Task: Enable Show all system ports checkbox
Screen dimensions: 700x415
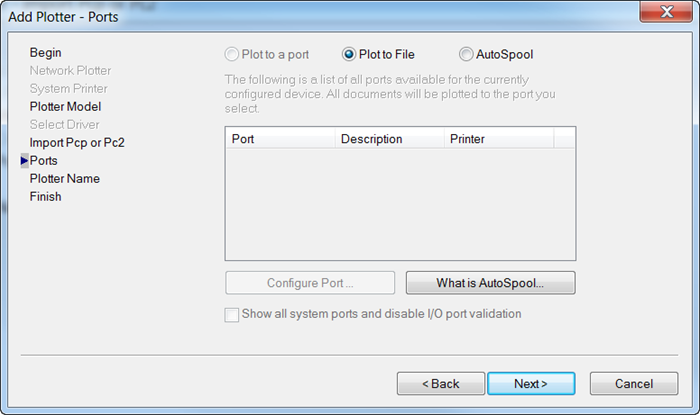Action: 232,315
